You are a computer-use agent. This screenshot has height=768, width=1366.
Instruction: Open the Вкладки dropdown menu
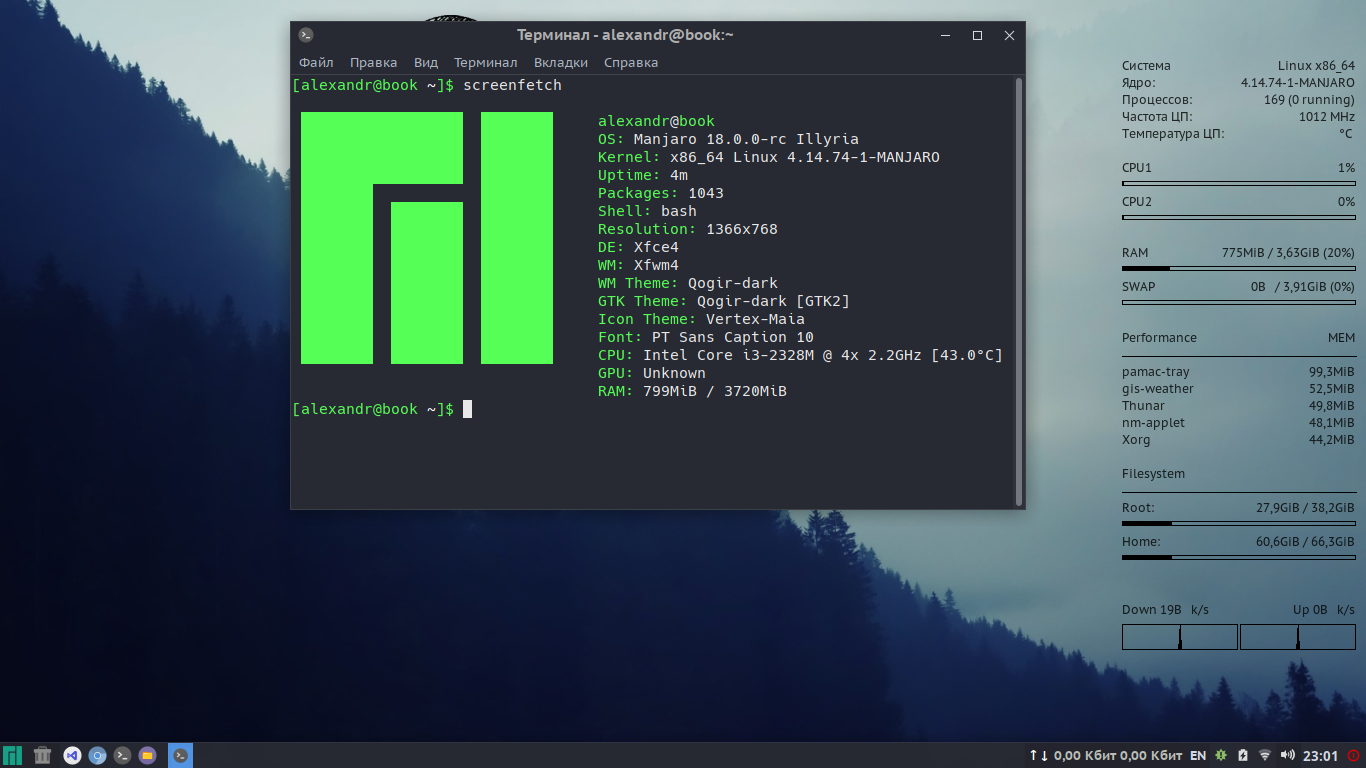coord(560,61)
